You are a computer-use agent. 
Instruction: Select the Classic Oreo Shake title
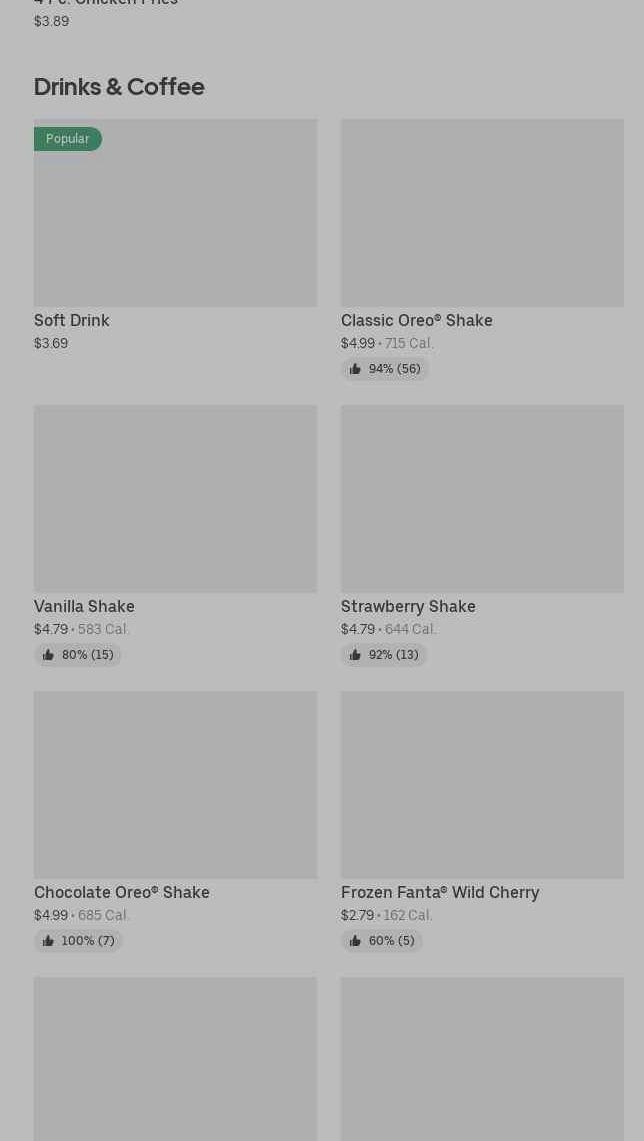coord(416,320)
